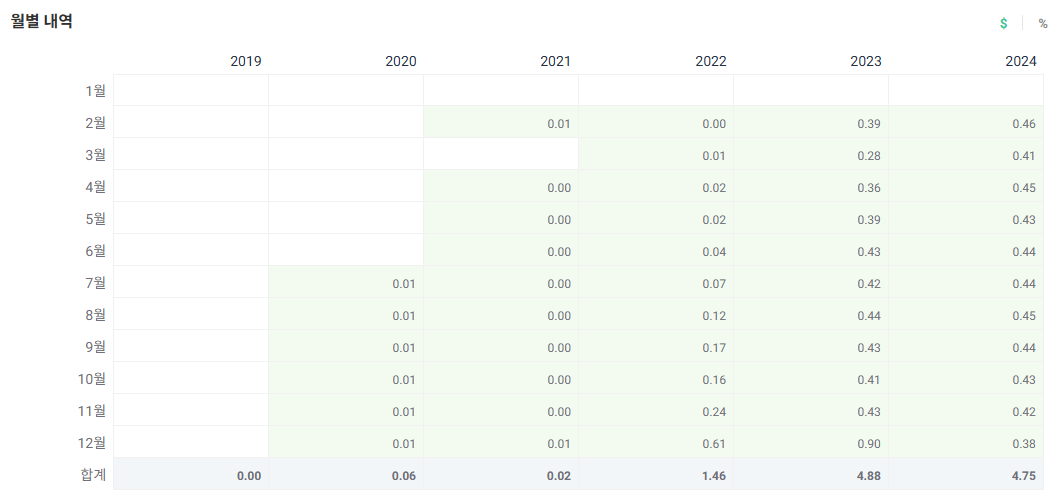The width and height of the screenshot is (1061, 501).
Task: Select 0.39 in 5월 2023 cell
Action: coord(869,220)
